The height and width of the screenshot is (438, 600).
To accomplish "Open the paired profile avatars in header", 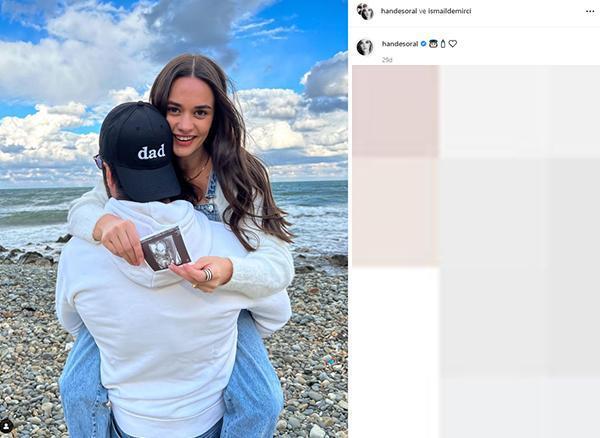I will coord(365,11).
